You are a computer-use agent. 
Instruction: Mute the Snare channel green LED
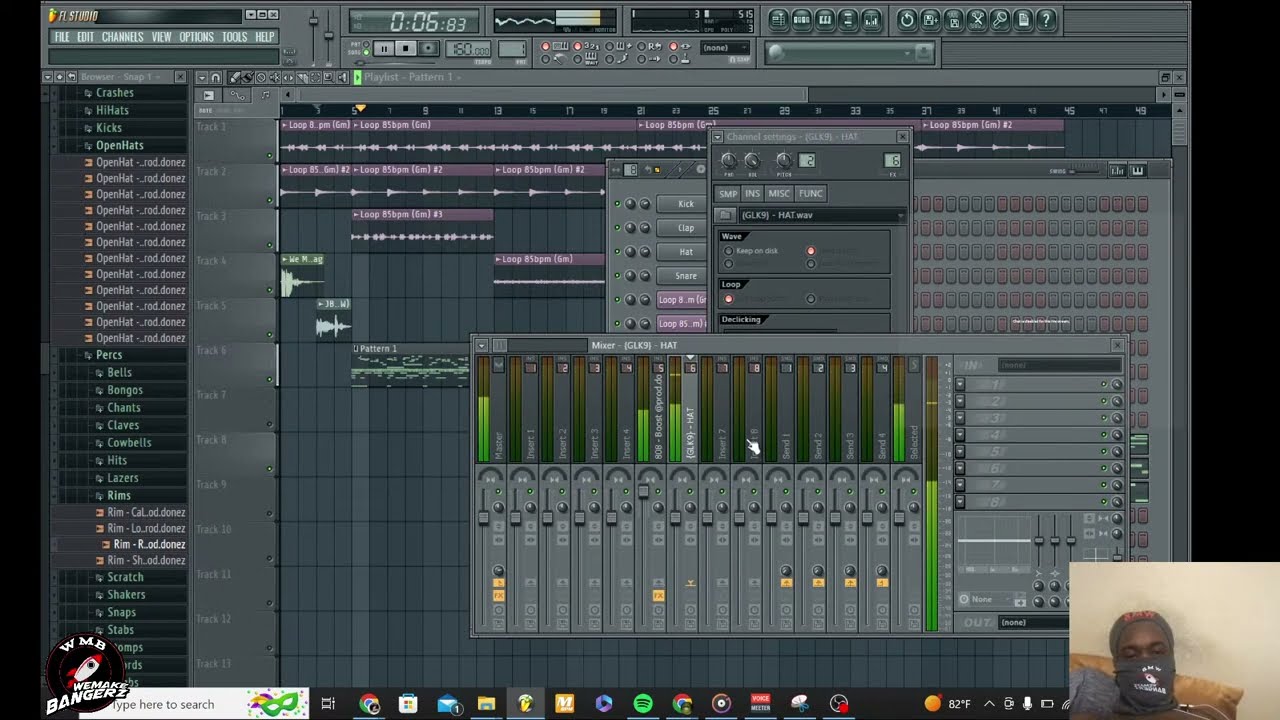tap(617, 276)
